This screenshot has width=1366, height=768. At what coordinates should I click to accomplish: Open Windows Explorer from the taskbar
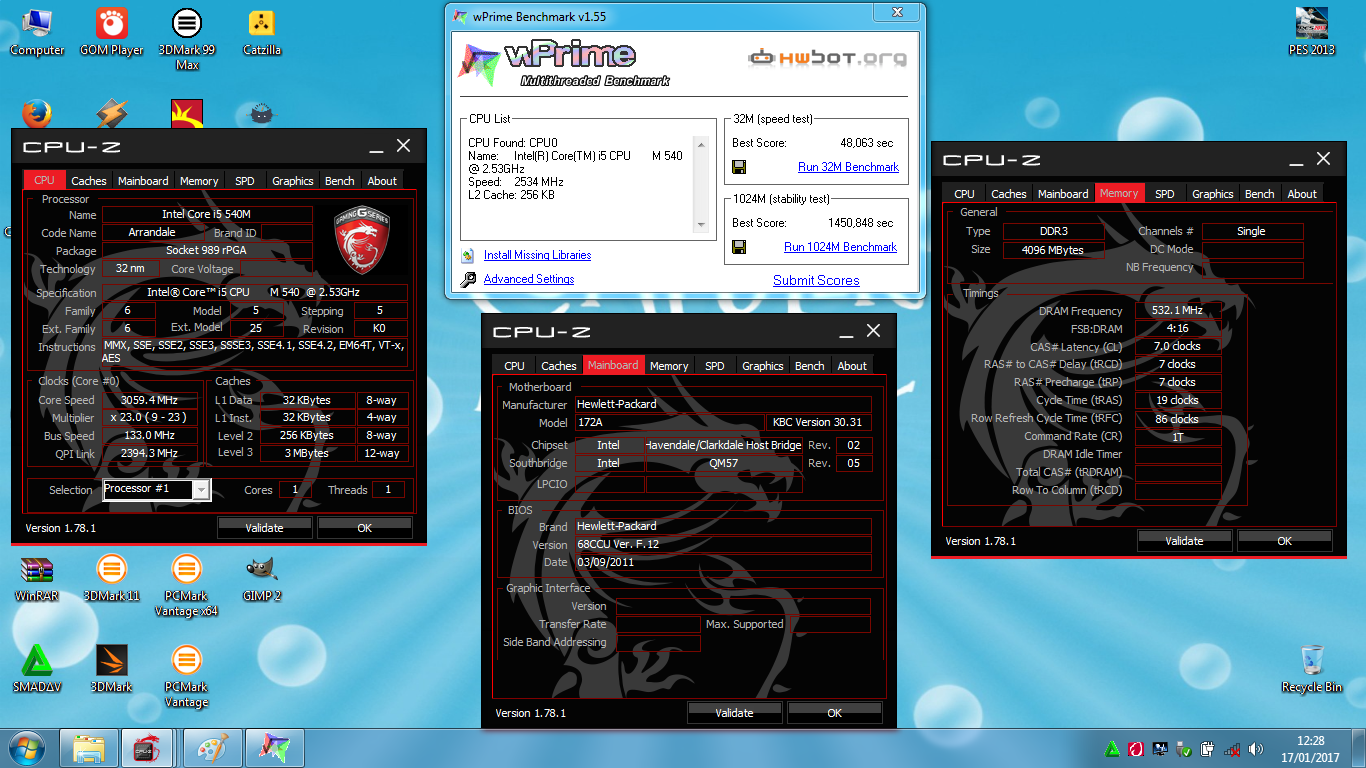(x=90, y=748)
